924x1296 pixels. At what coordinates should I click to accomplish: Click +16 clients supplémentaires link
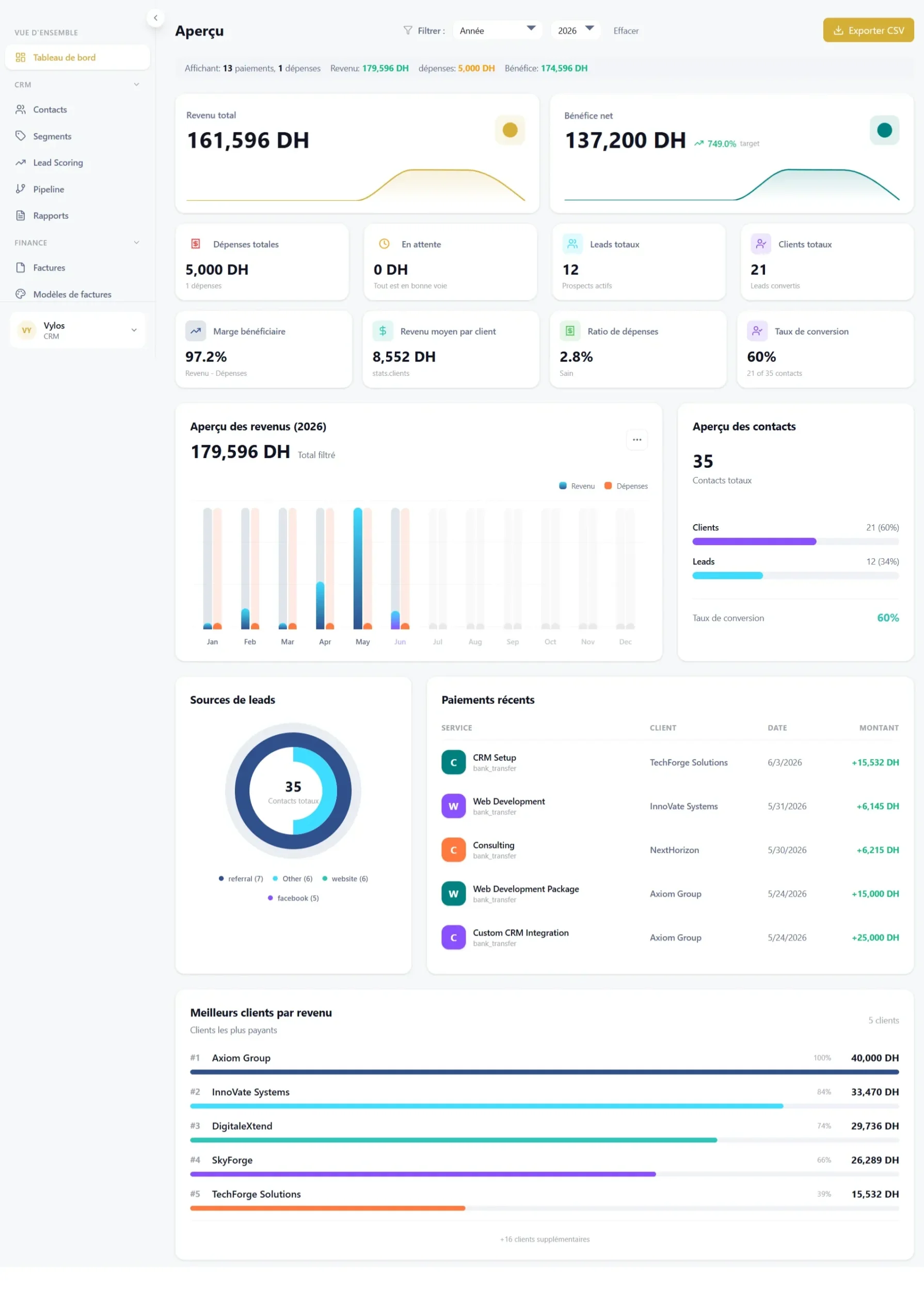click(545, 1240)
